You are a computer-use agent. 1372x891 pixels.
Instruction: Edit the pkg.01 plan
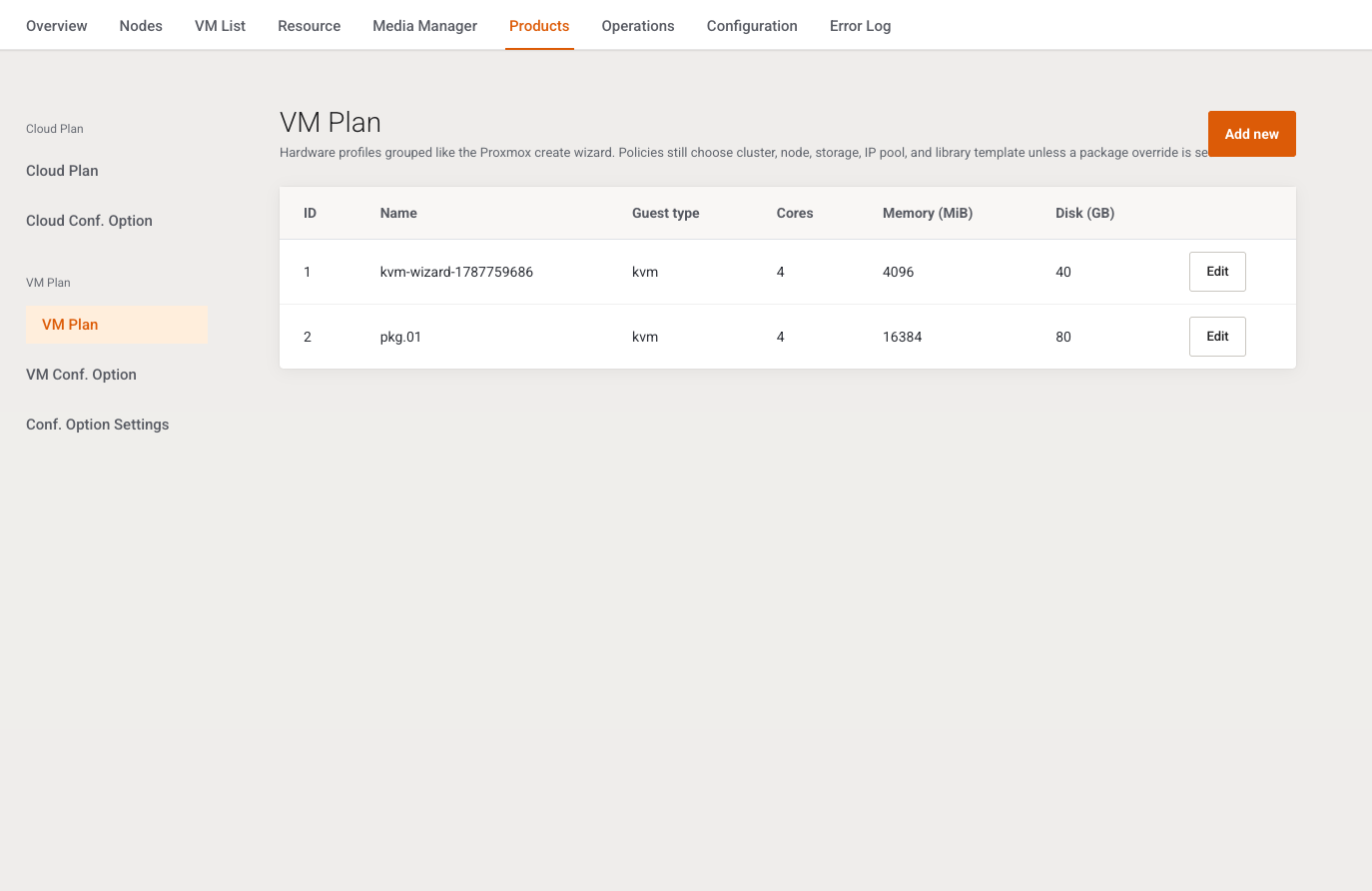[x=1217, y=337]
